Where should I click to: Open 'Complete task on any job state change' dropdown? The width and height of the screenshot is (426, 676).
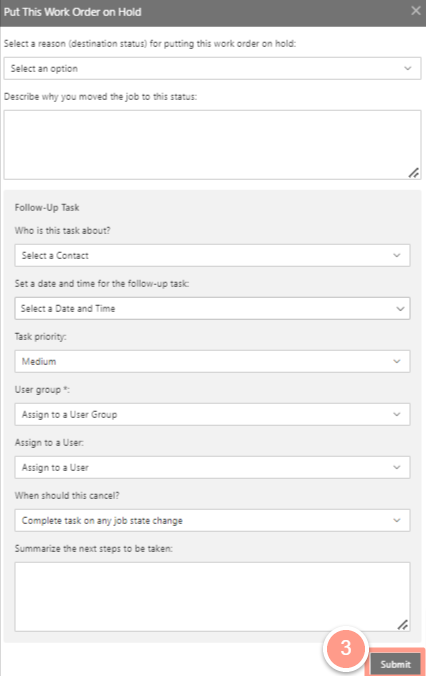pyautogui.click(x=213, y=520)
